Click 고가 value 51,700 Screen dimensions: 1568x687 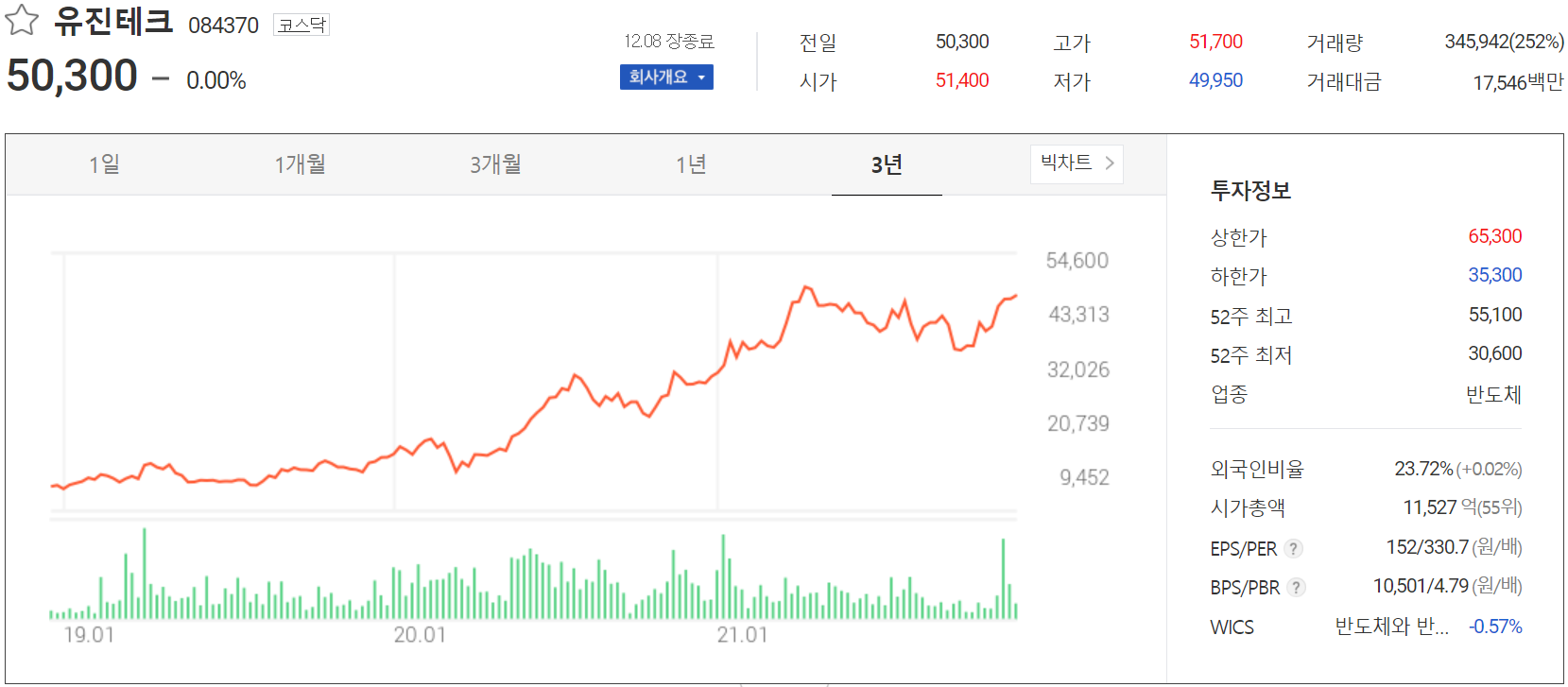coord(1215,42)
